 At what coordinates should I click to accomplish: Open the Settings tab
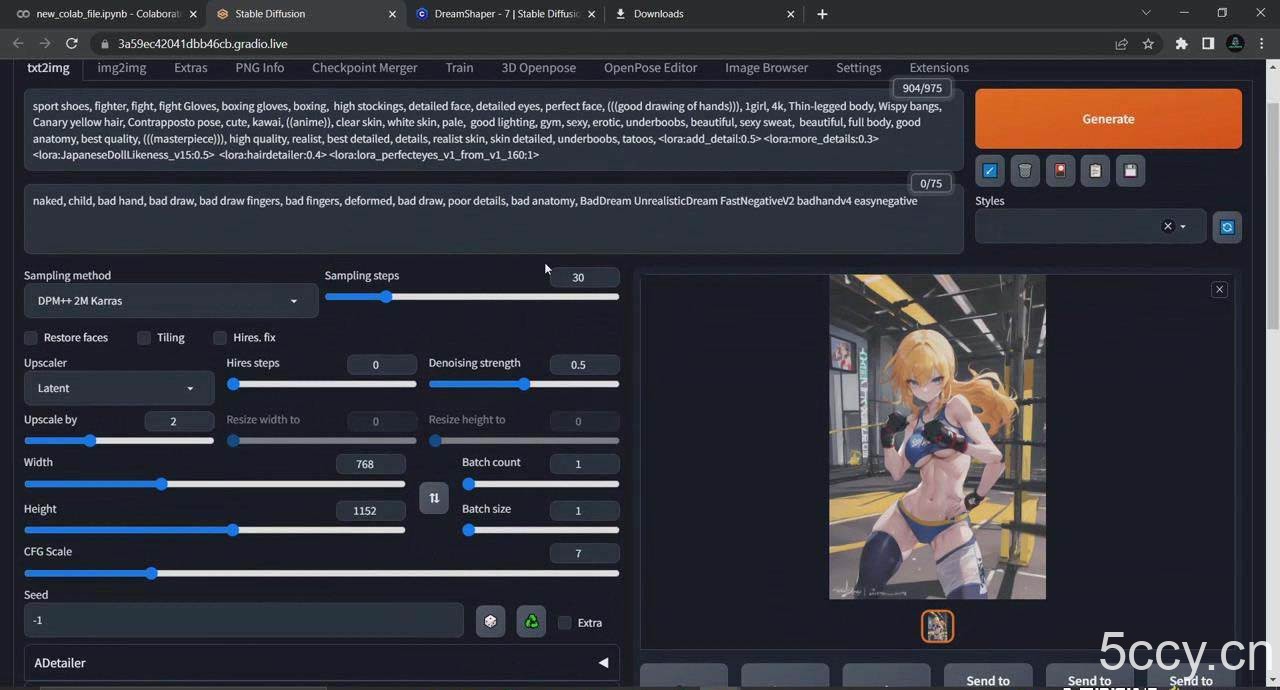[x=859, y=68]
